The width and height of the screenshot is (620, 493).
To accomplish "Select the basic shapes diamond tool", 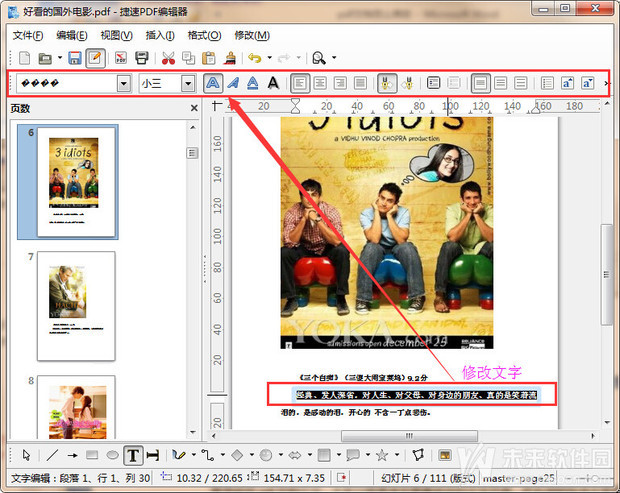I will pos(237,455).
